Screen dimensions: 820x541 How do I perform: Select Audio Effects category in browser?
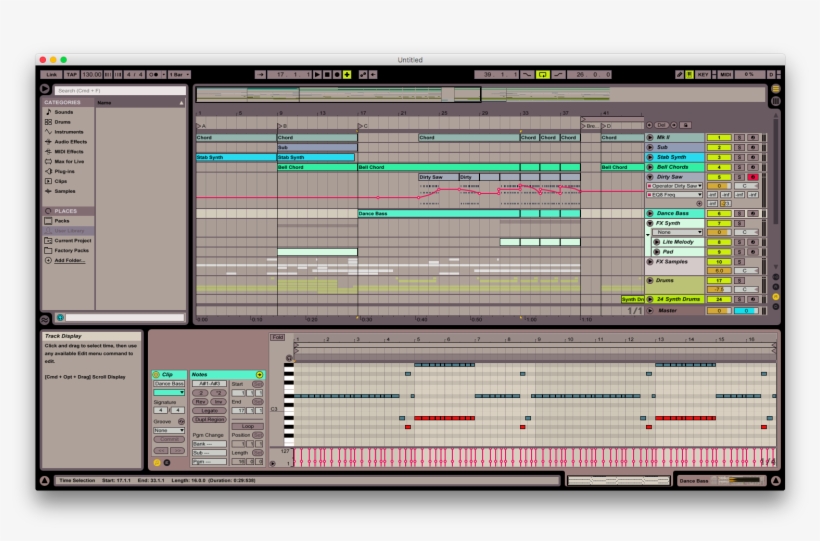(x=71, y=142)
